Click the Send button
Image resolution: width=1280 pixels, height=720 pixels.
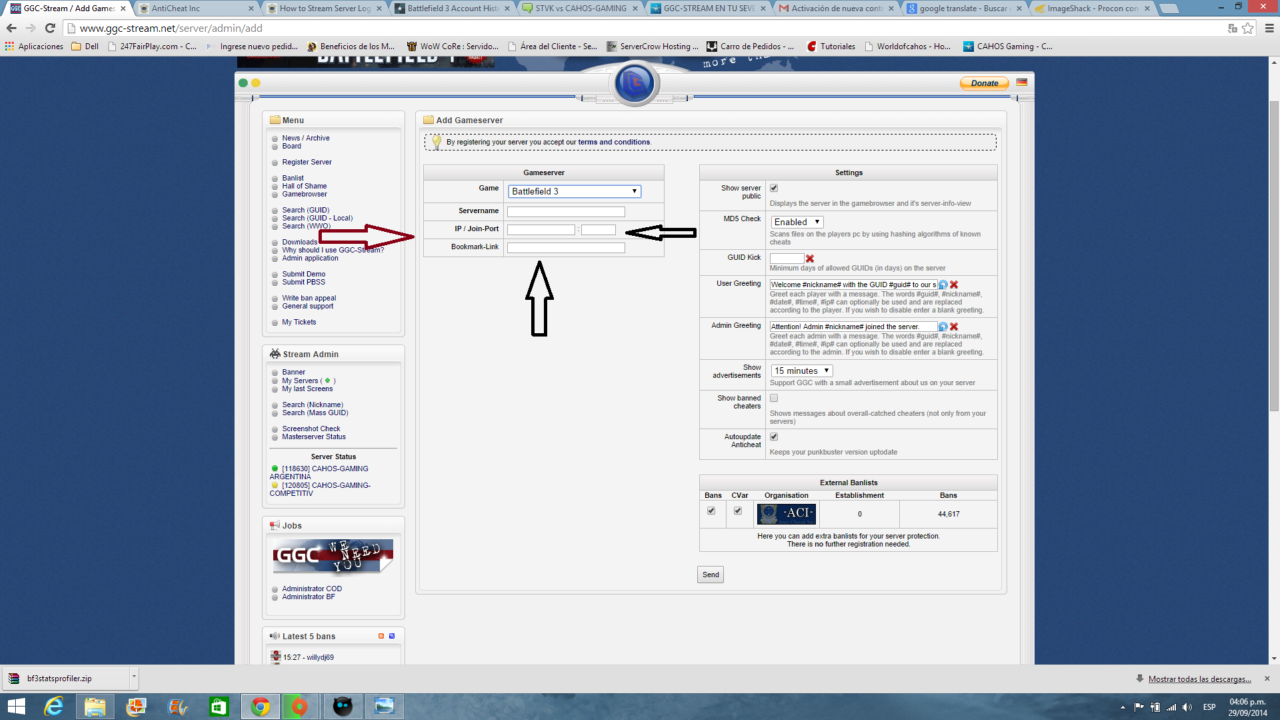click(x=710, y=575)
